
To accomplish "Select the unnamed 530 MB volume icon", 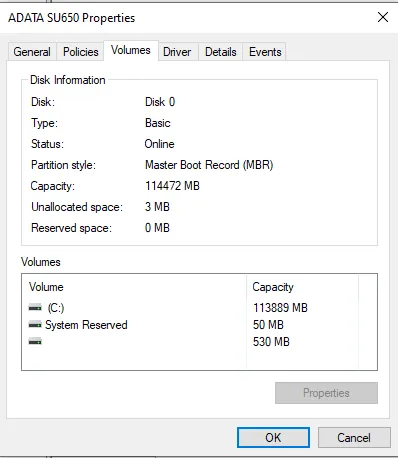I will [x=35, y=341].
